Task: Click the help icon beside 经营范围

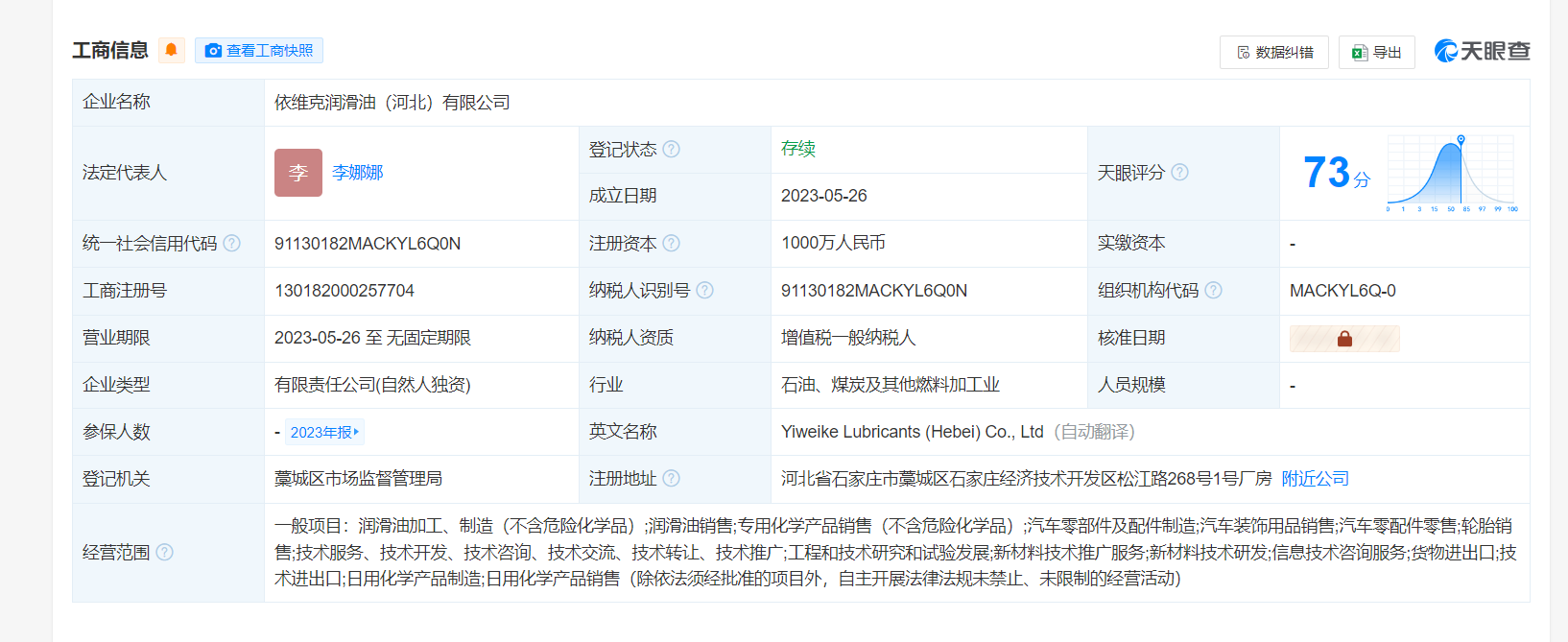Action: click(x=165, y=552)
